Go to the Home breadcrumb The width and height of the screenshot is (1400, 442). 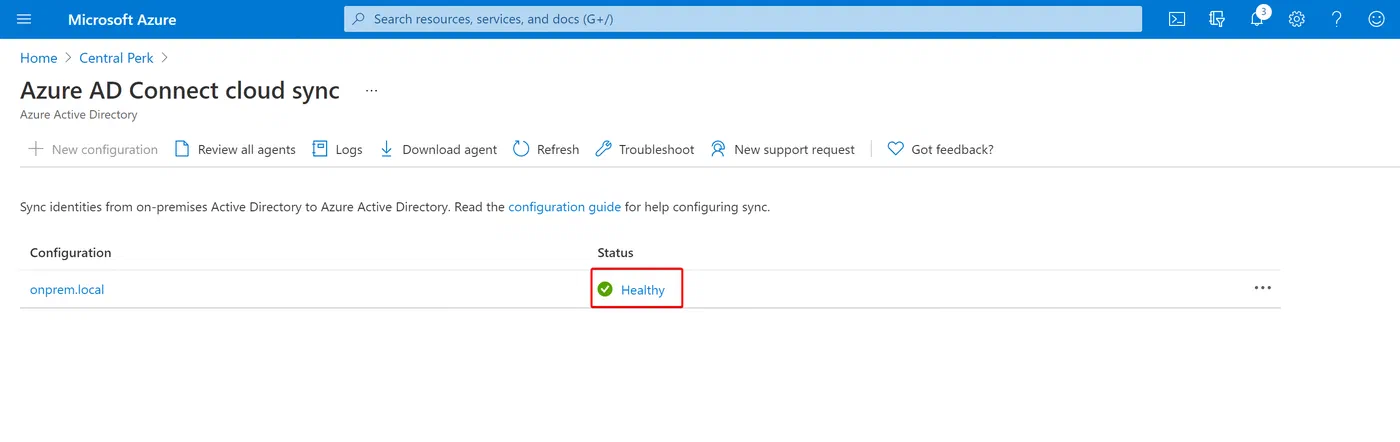pos(38,58)
